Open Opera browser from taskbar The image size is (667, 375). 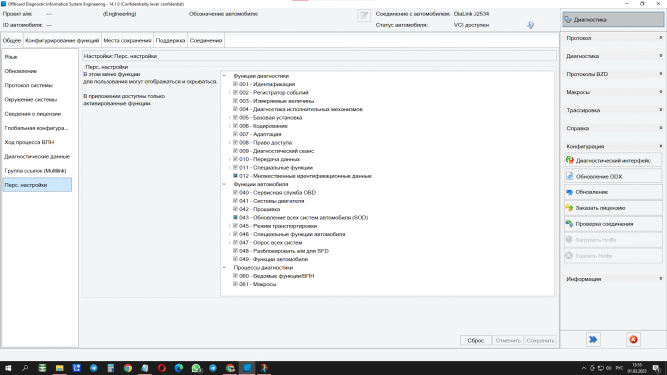pos(162,368)
